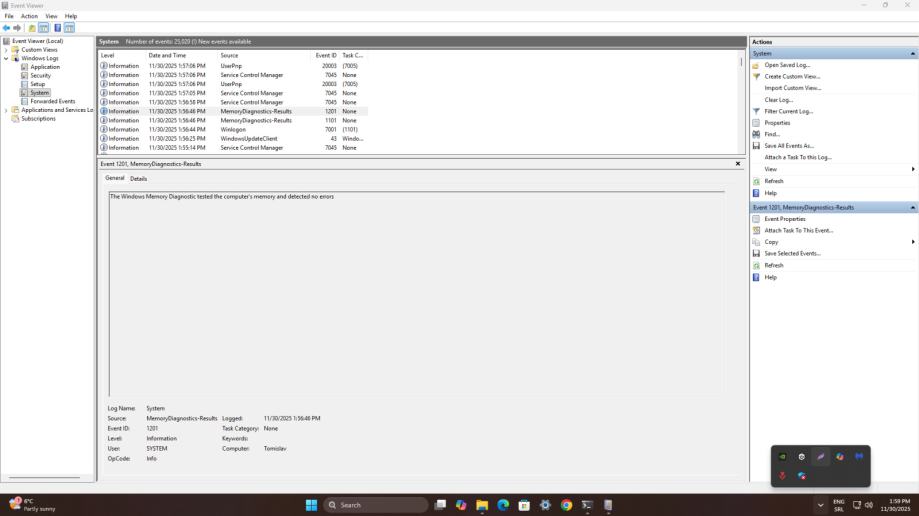Open the View menu in menu bar

click(52, 16)
